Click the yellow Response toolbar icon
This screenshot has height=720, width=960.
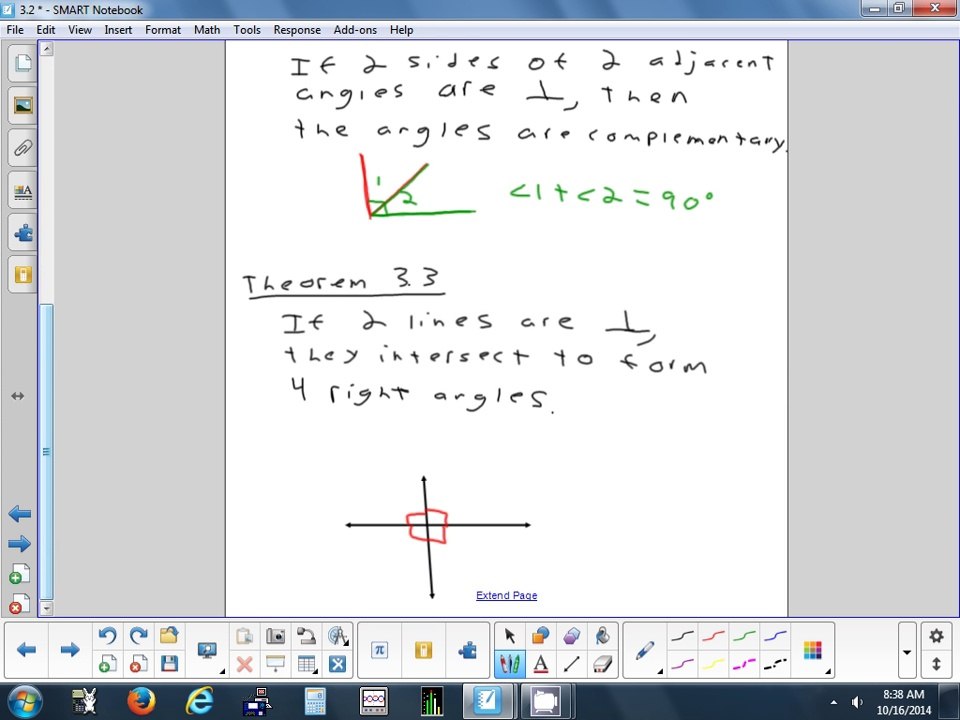click(x=423, y=650)
